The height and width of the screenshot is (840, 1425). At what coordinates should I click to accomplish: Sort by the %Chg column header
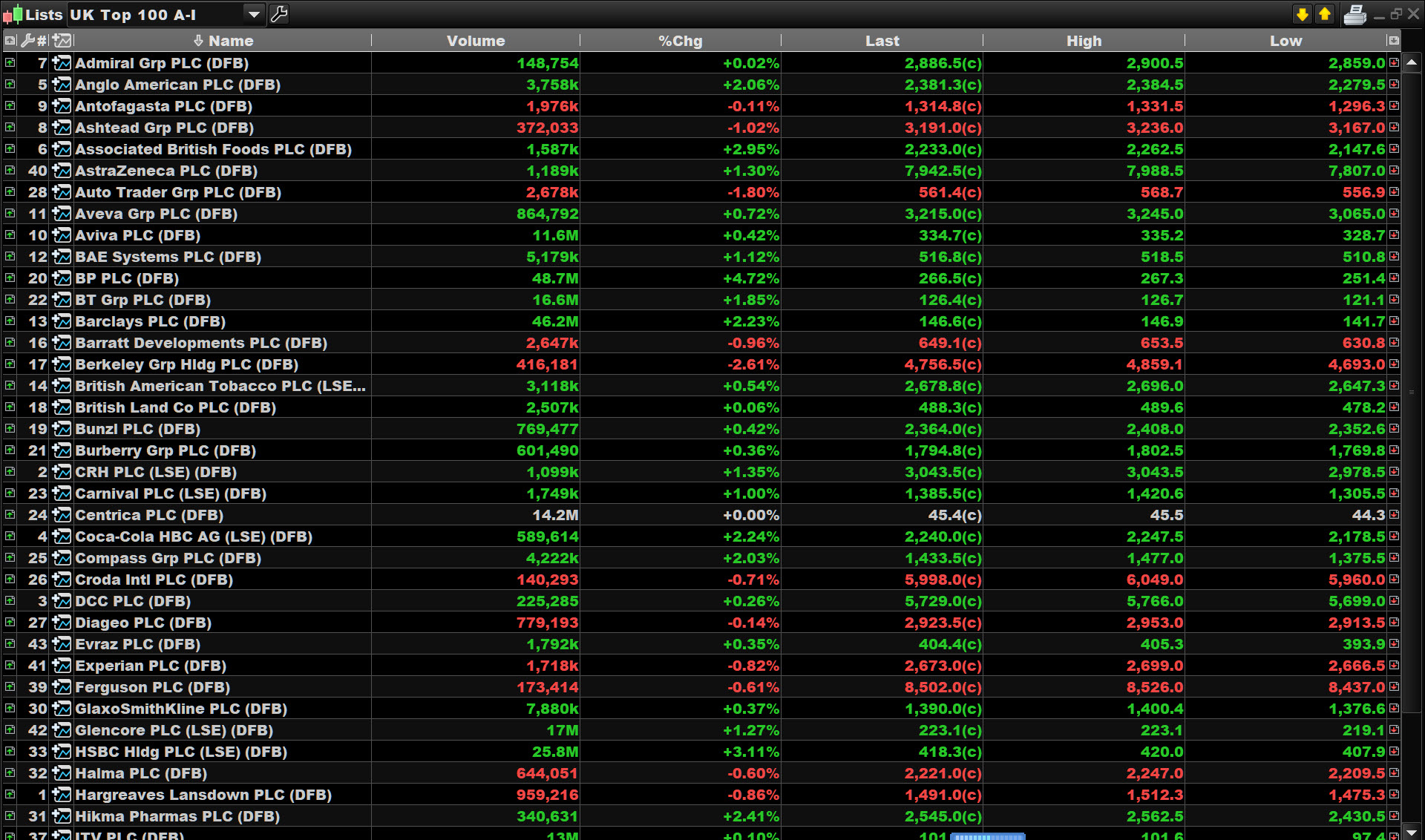point(680,41)
